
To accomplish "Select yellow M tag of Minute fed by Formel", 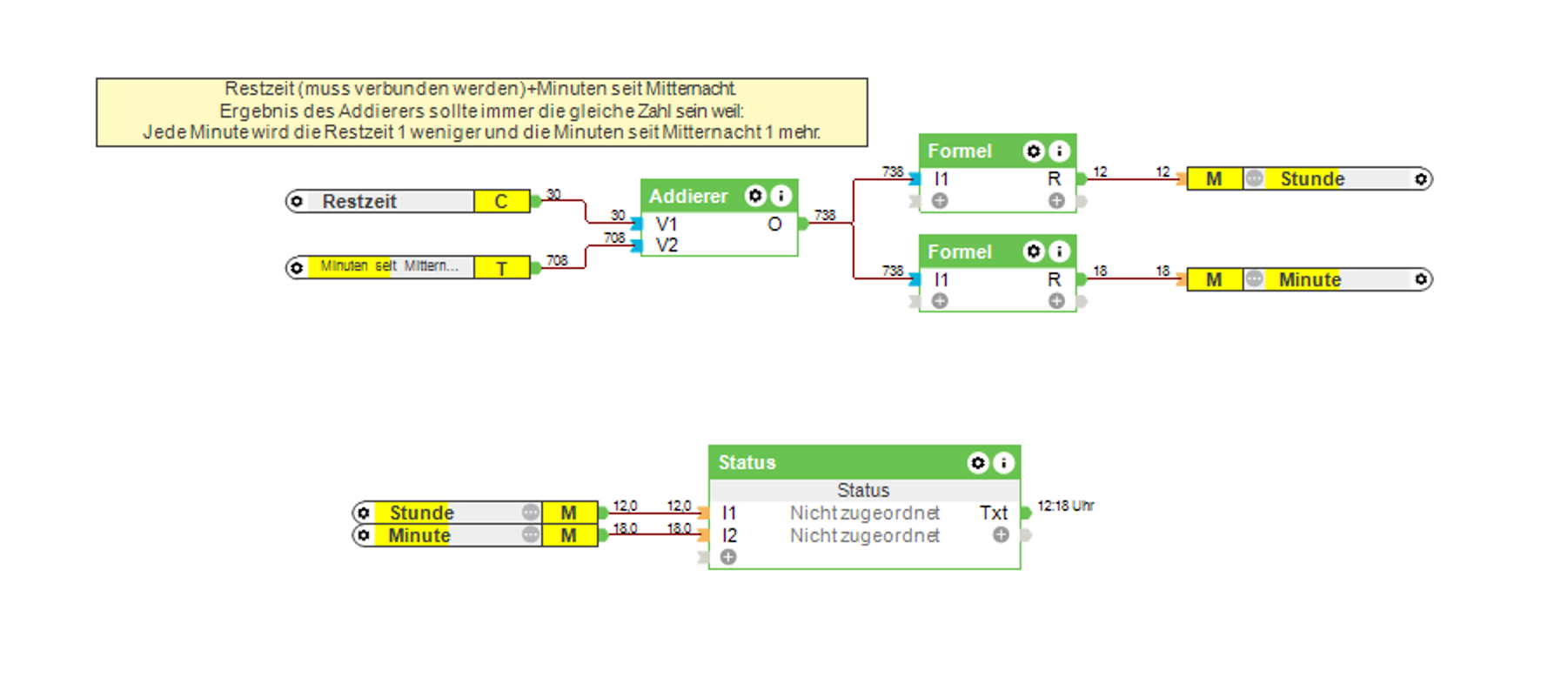I will (1215, 279).
